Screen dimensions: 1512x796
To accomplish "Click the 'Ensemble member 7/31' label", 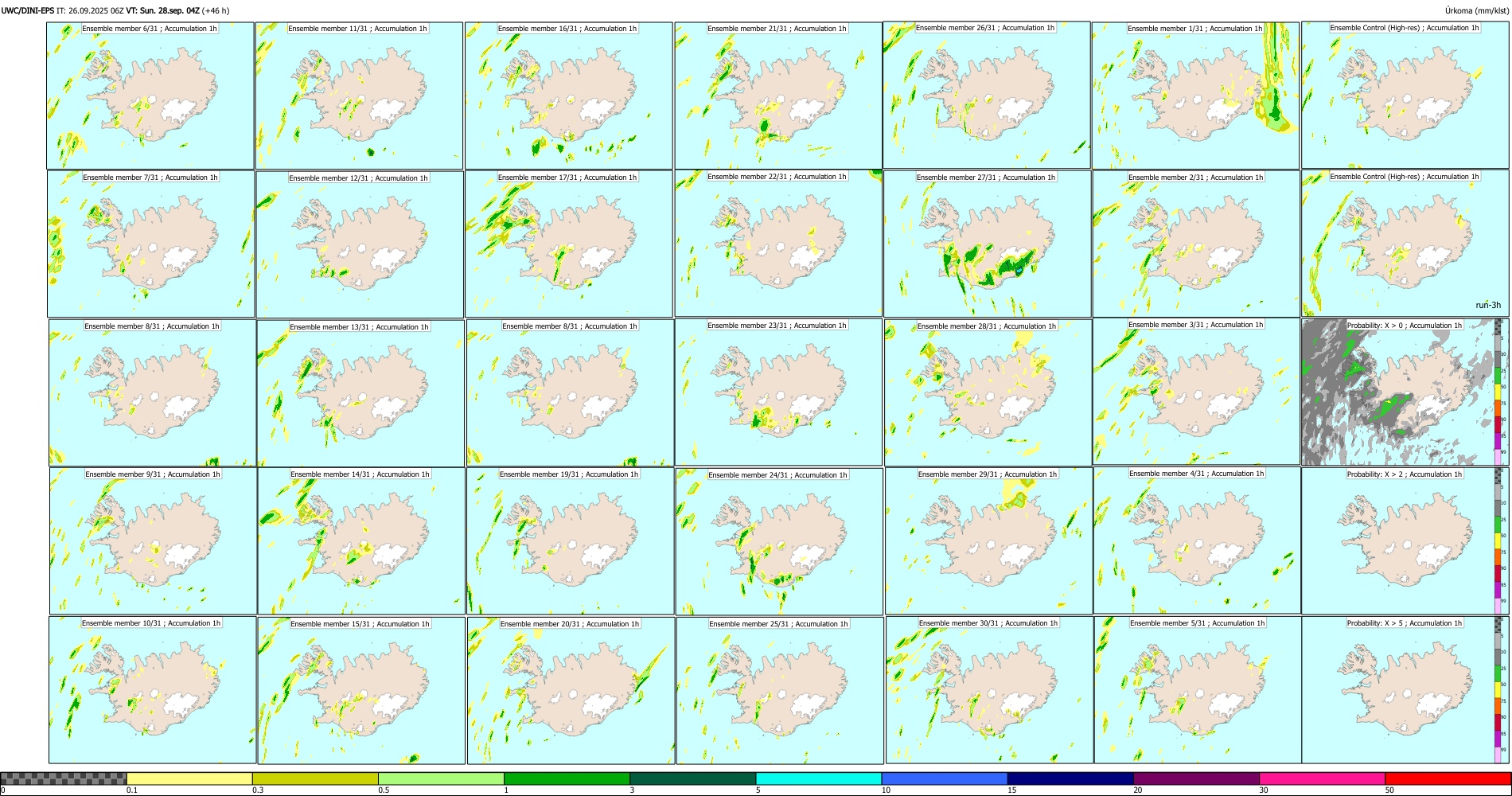I will [150, 178].
